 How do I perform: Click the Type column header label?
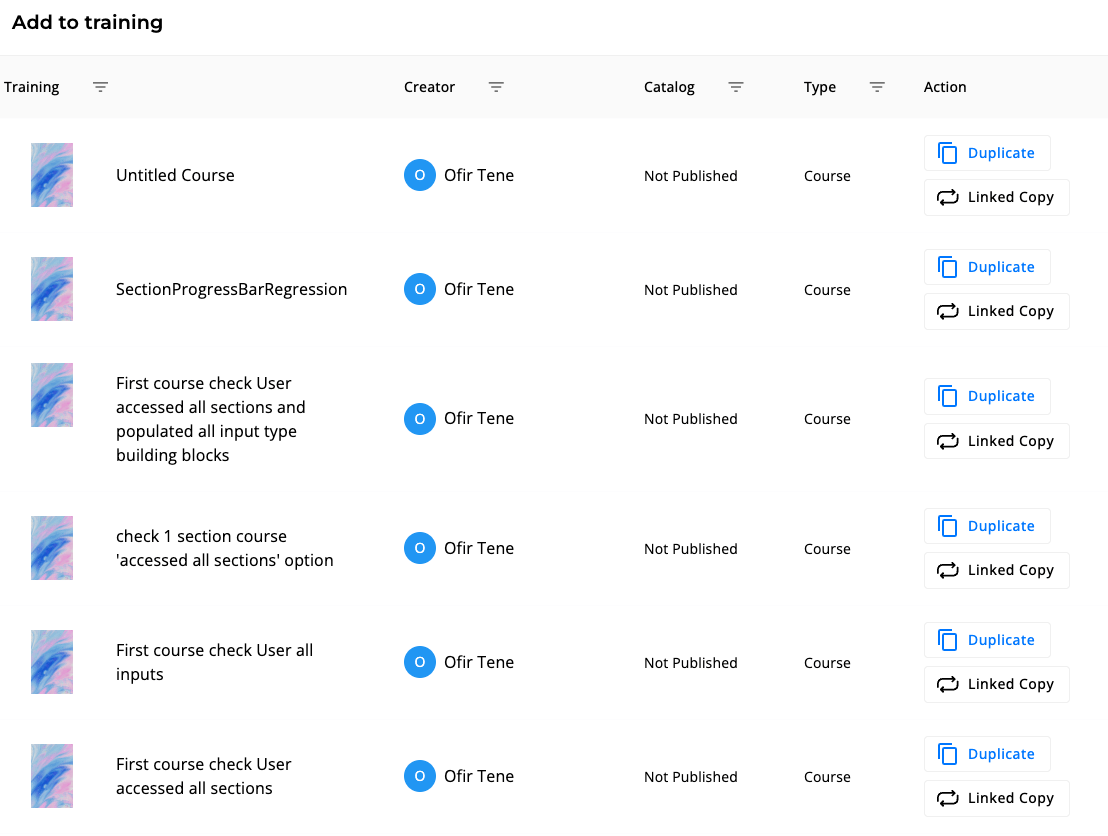tap(820, 87)
